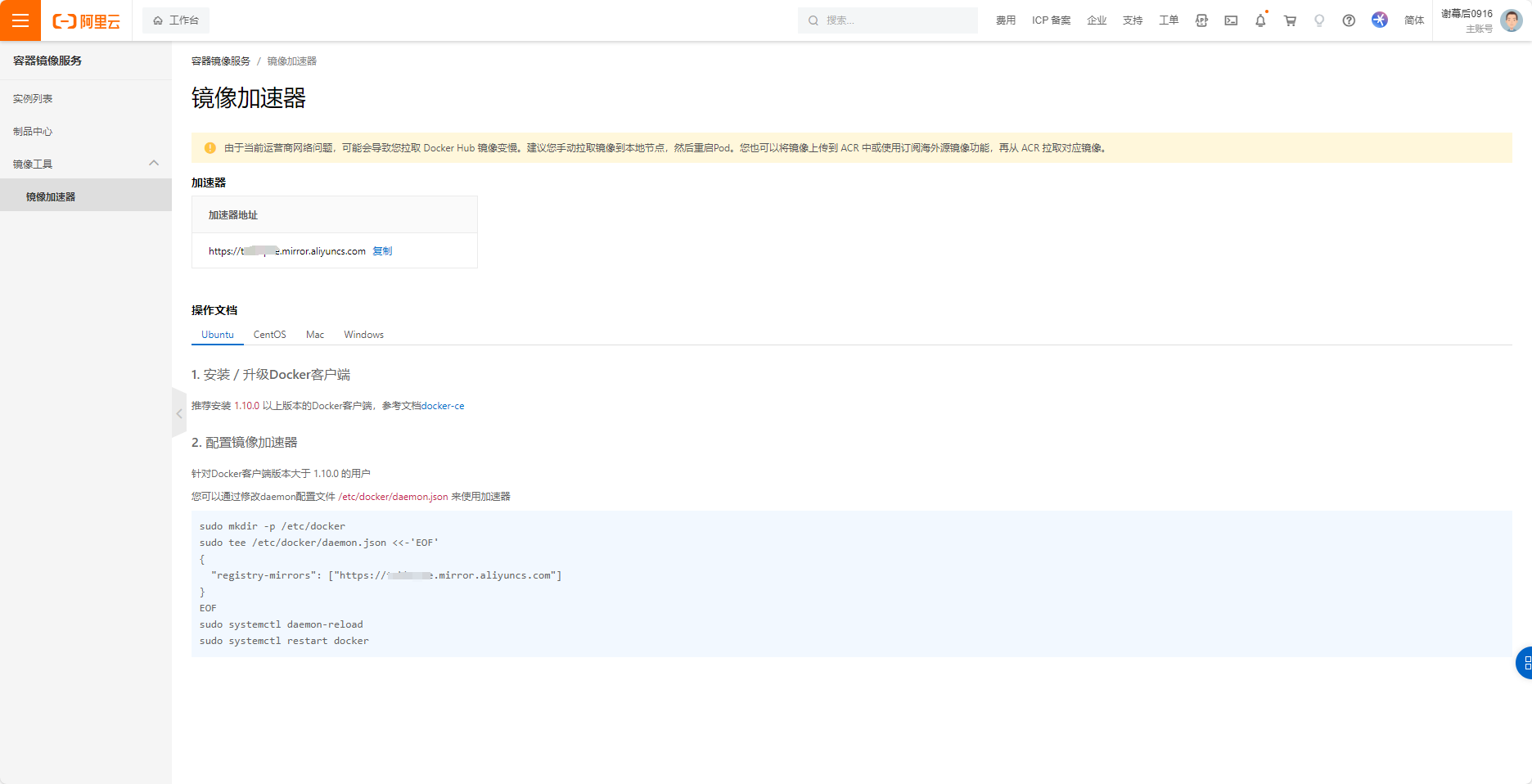Click the 加速器地址 header cell

pyautogui.click(x=335, y=215)
